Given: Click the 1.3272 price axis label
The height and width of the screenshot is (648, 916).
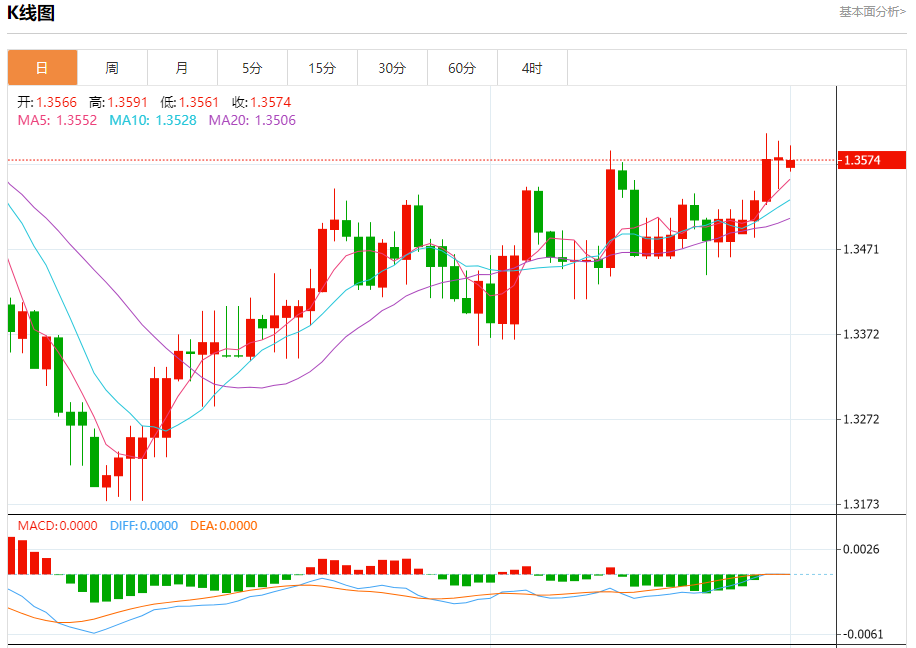Looking at the screenshot, I should 861,419.
